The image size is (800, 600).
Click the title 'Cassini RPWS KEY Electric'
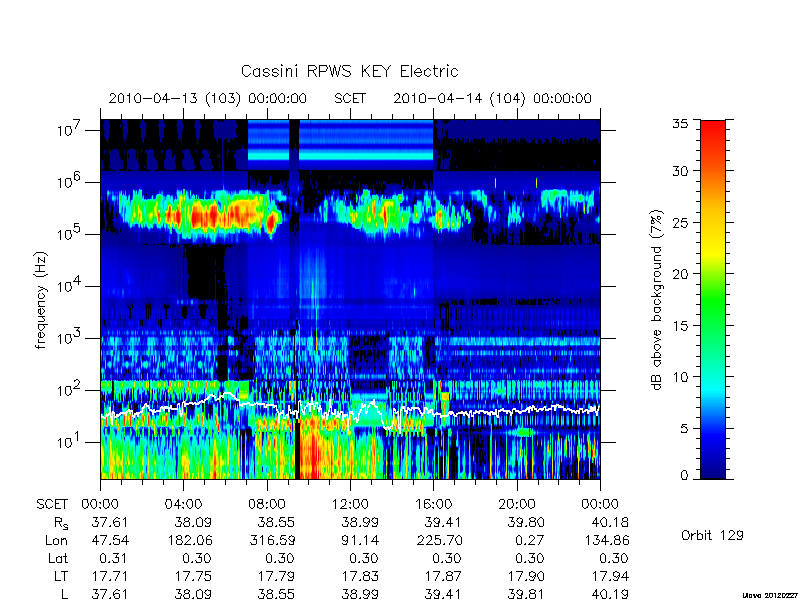pyautogui.click(x=349, y=71)
